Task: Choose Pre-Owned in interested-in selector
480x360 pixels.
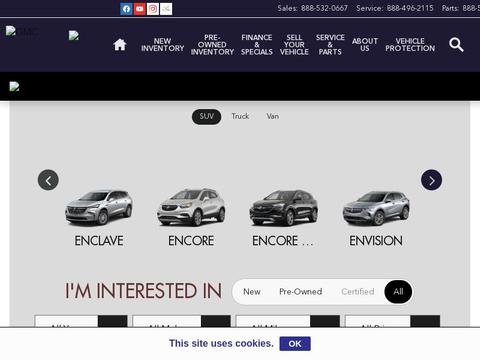Action: point(300,292)
